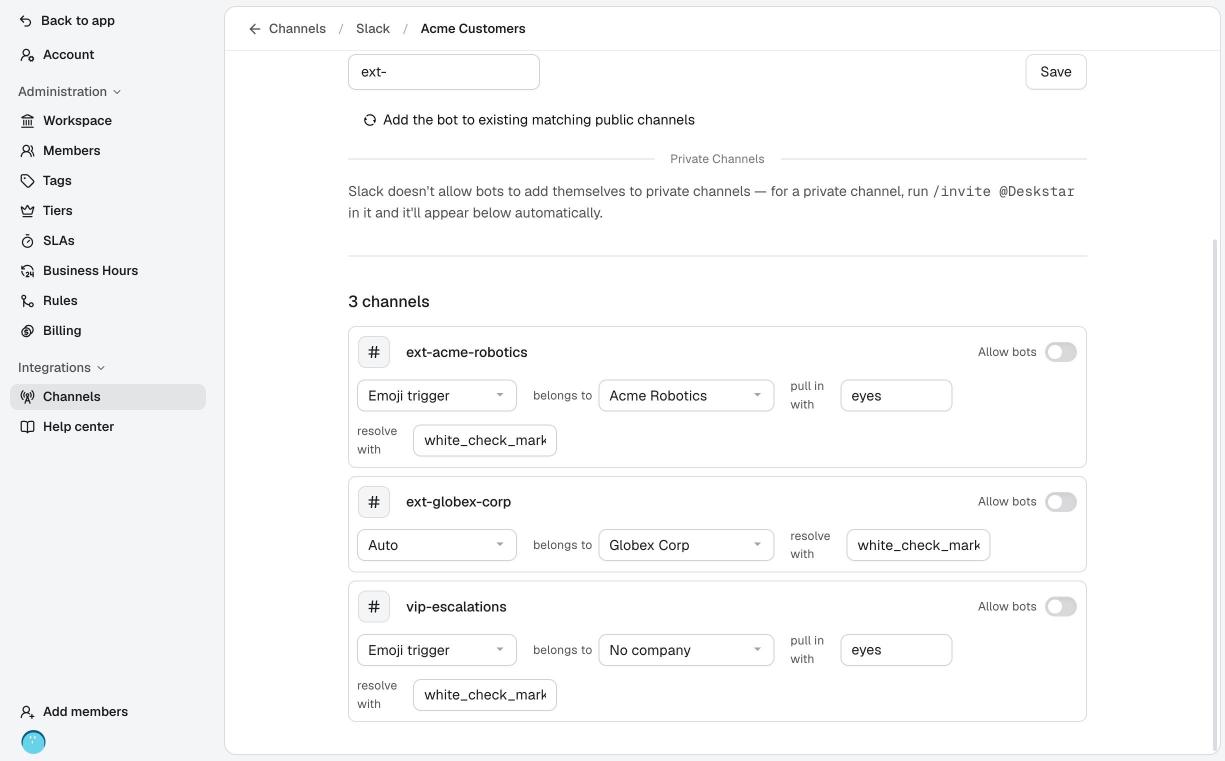The height and width of the screenshot is (761, 1225).
Task: Go to Workspace settings
Action: click(x=108, y=121)
